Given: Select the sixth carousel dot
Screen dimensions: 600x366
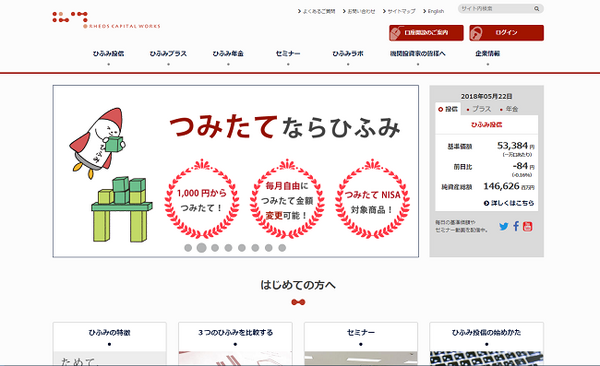Looking at the screenshot, I should [255, 248].
